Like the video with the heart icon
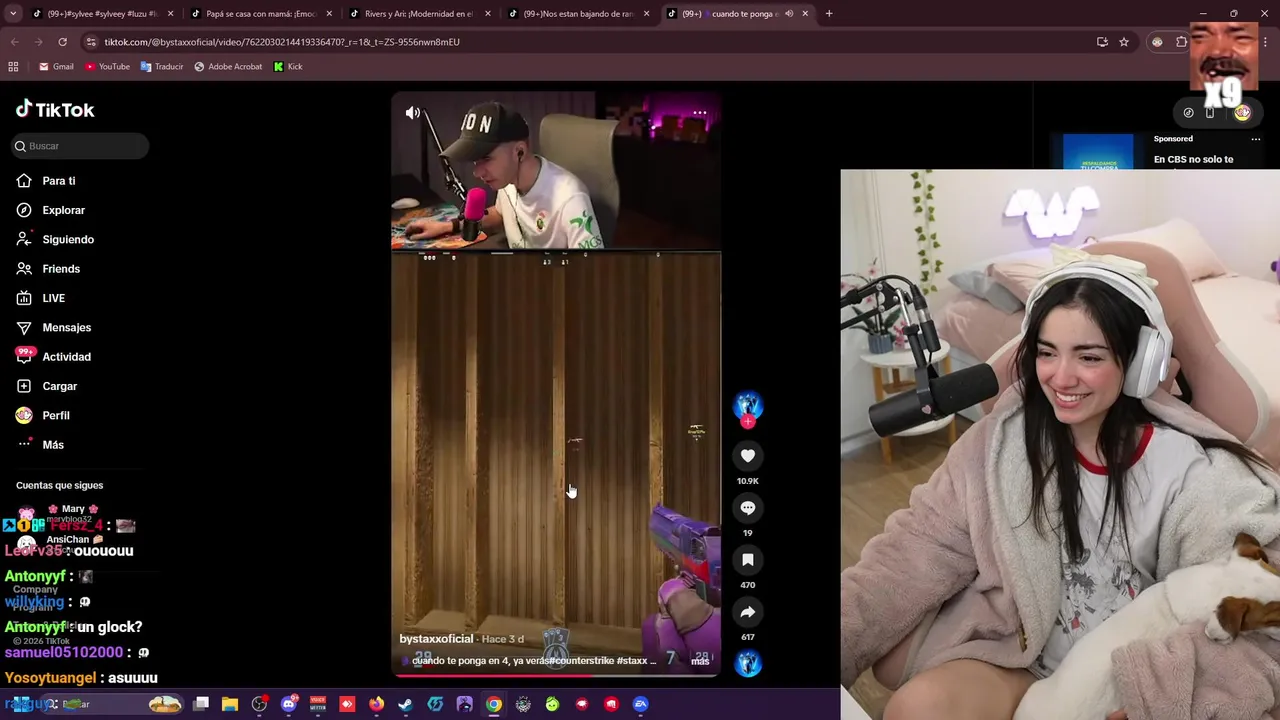Image resolution: width=1280 pixels, height=720 pixels. pos(747,456)
